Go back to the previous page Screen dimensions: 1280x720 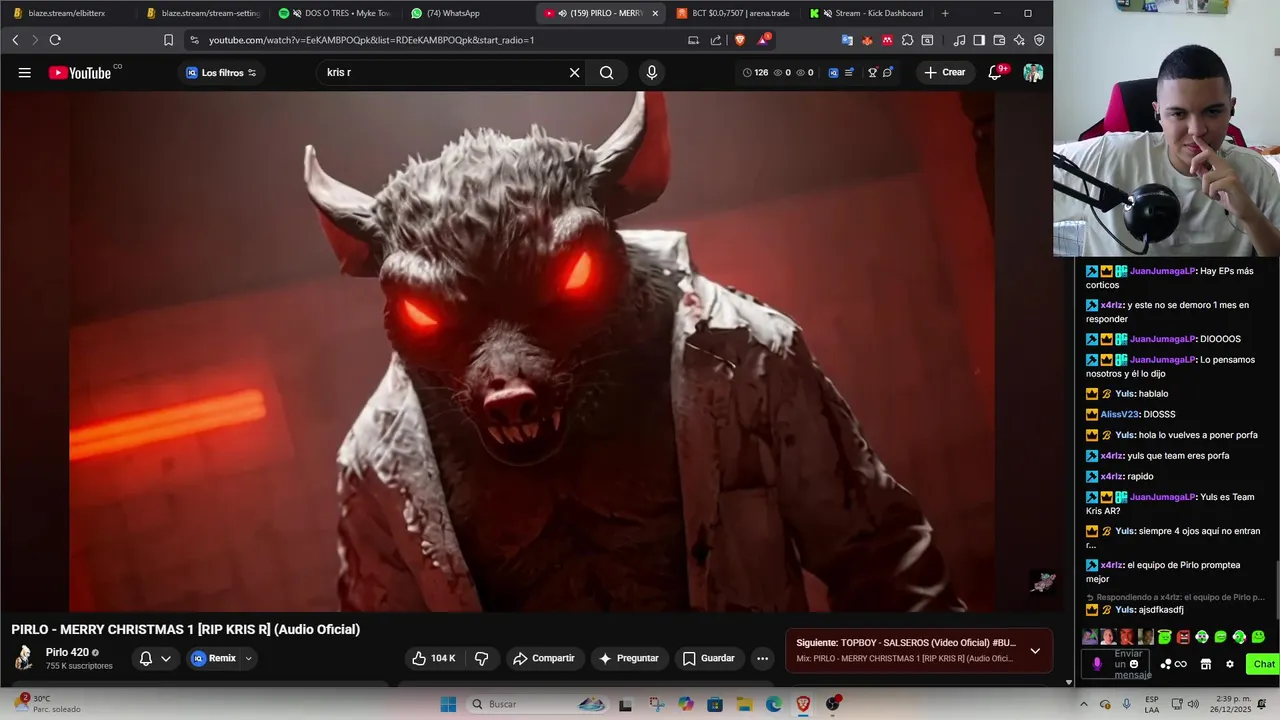pyautogui.click(x=15, y=40)
